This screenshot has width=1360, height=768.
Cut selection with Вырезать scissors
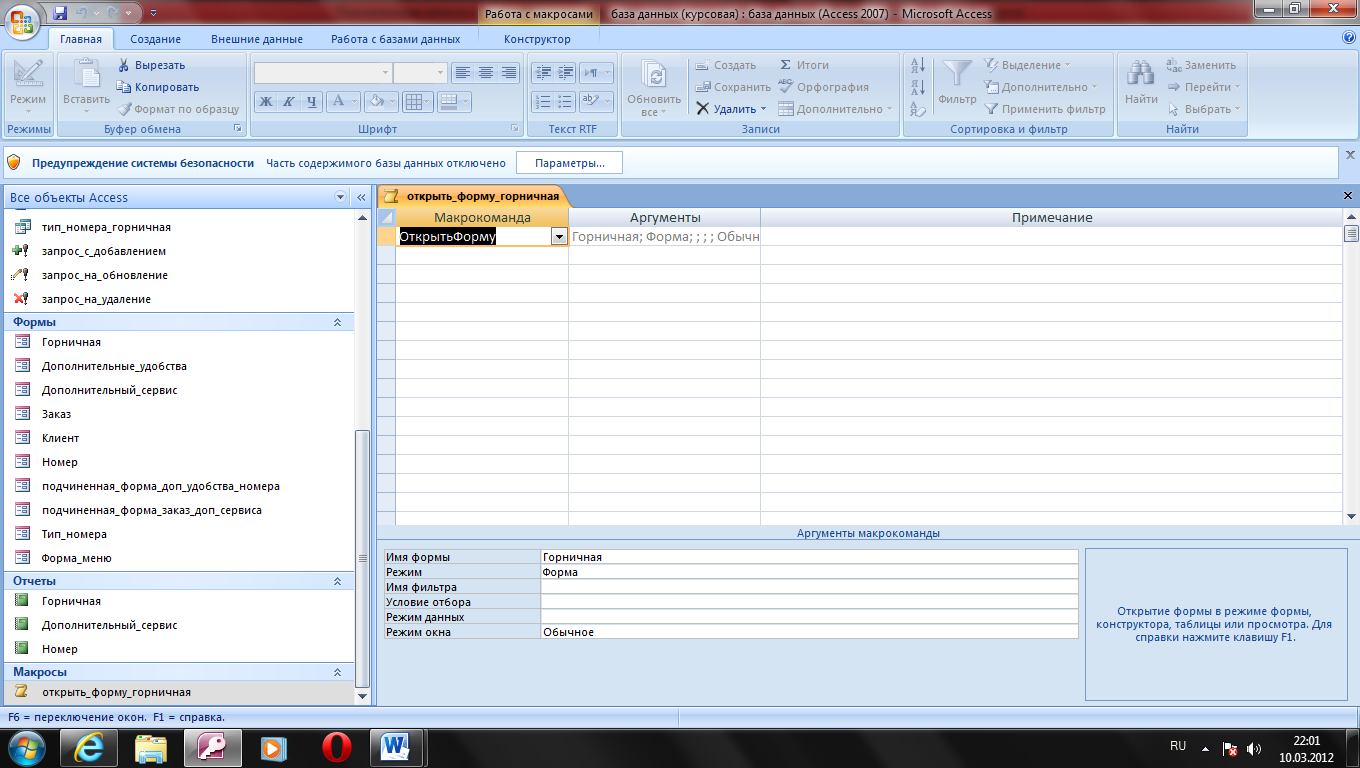152,65
